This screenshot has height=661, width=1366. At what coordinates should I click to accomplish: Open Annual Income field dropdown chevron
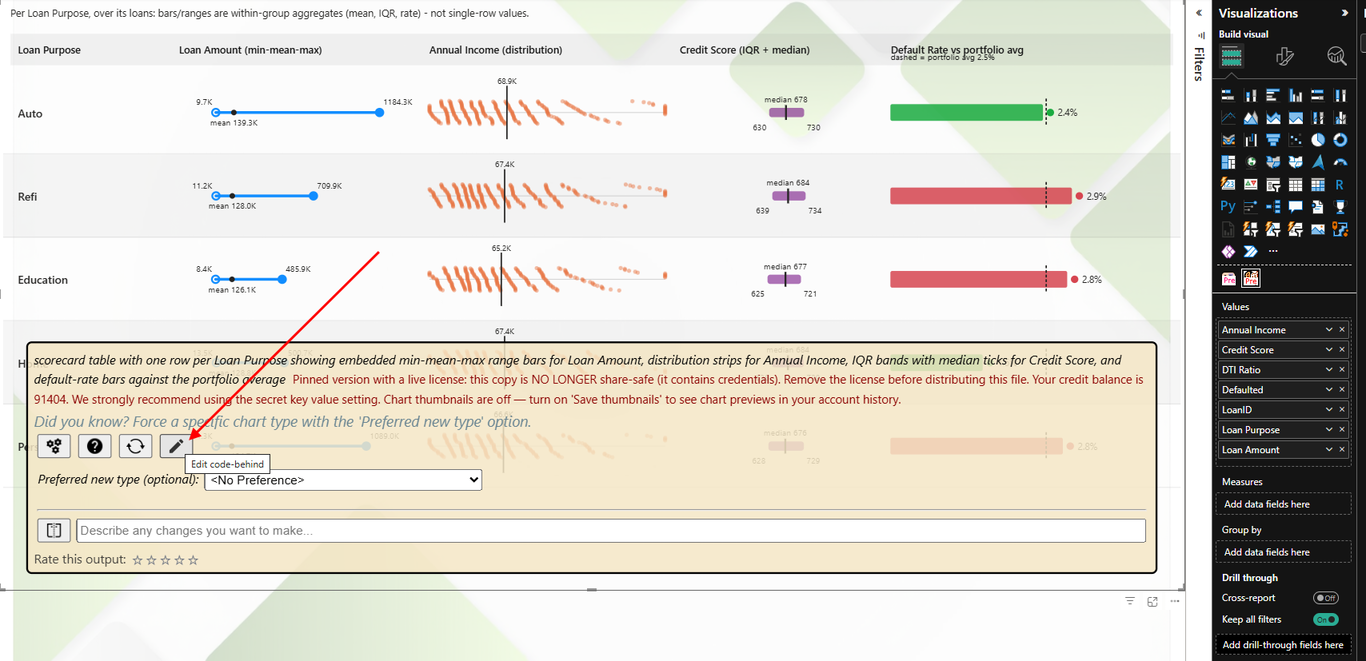coord(1329,330)
